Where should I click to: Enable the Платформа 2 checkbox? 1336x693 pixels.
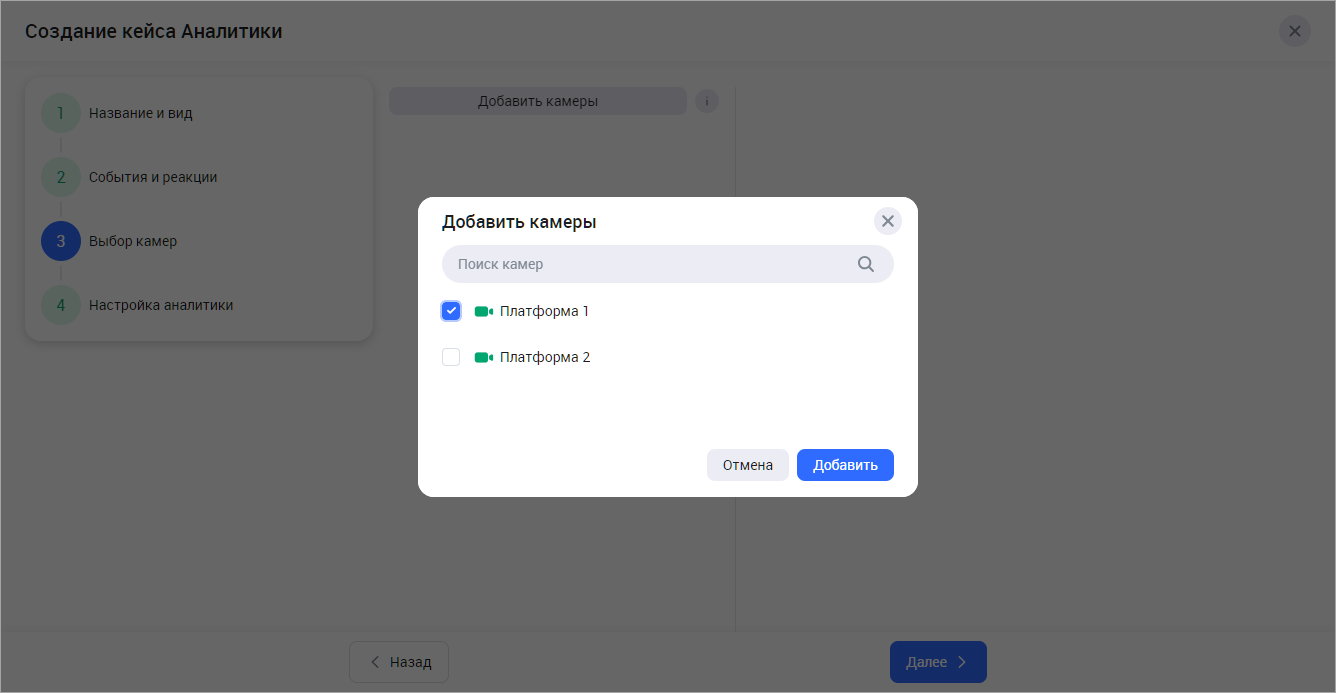click(451, 357)
